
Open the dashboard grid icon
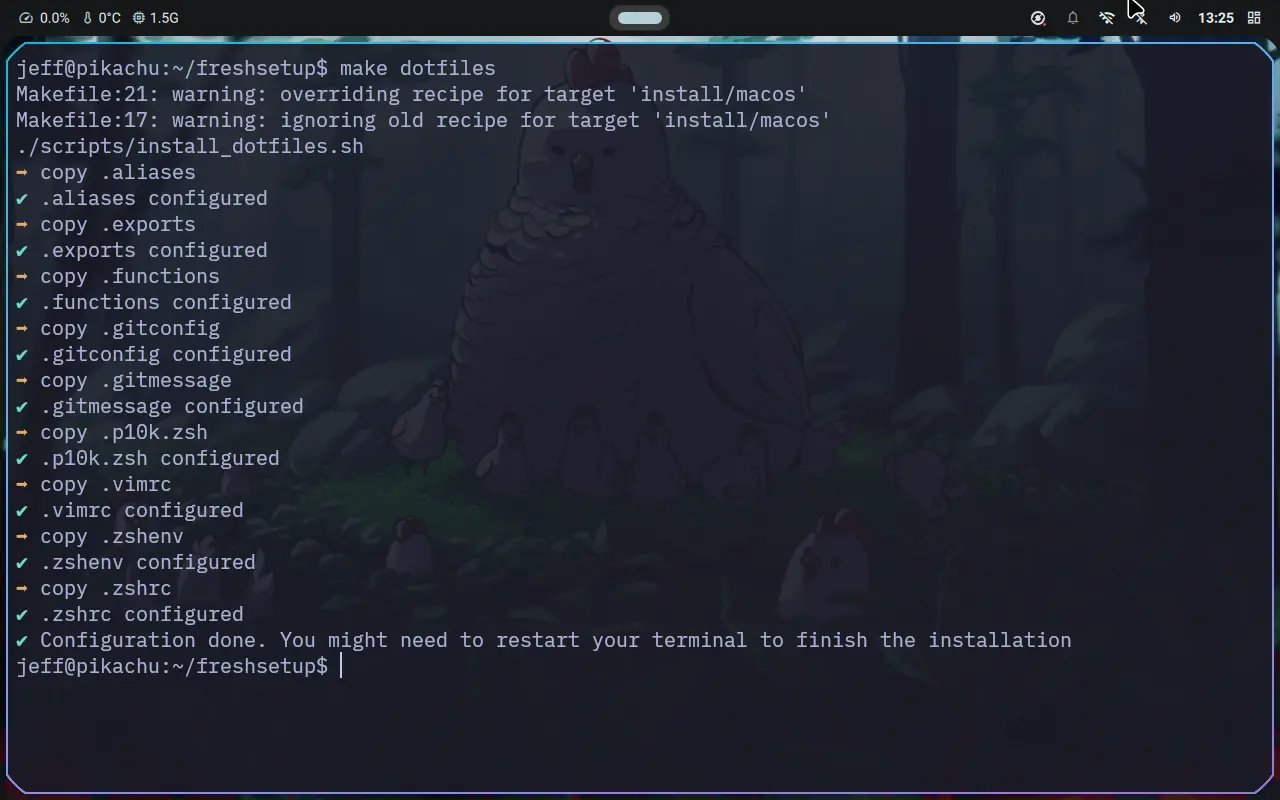point(1254,18)
